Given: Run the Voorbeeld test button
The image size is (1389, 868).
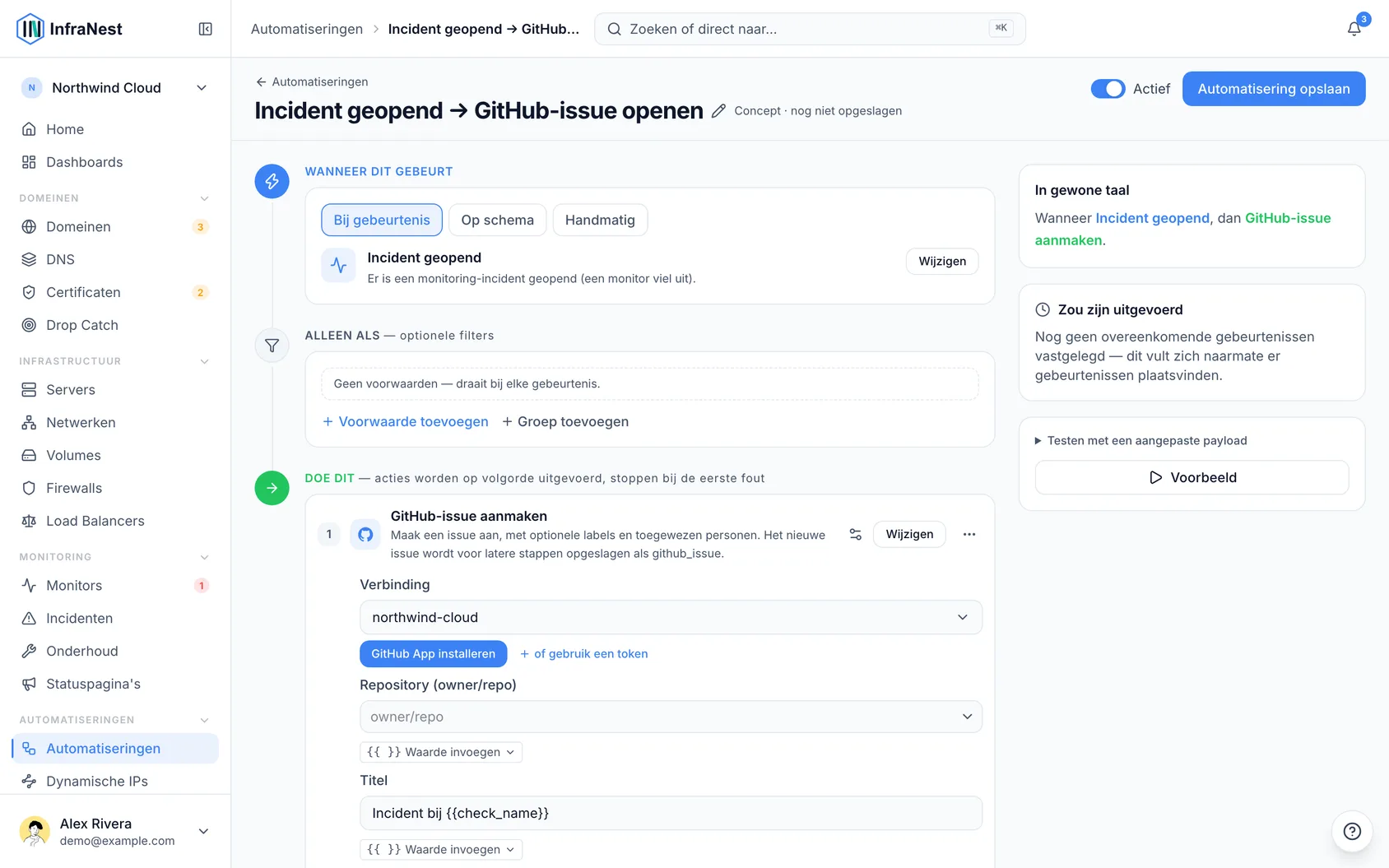Looking at the screenshot, I should 1192,477.
